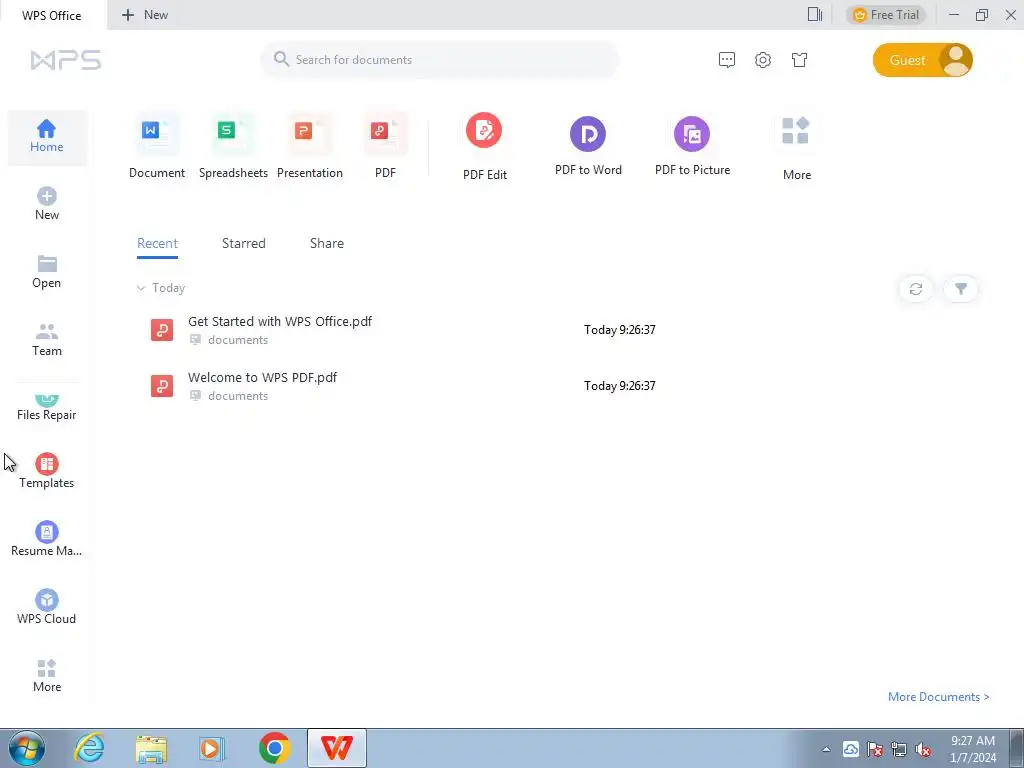Collapse the Today group chevron

pos(140,288)
